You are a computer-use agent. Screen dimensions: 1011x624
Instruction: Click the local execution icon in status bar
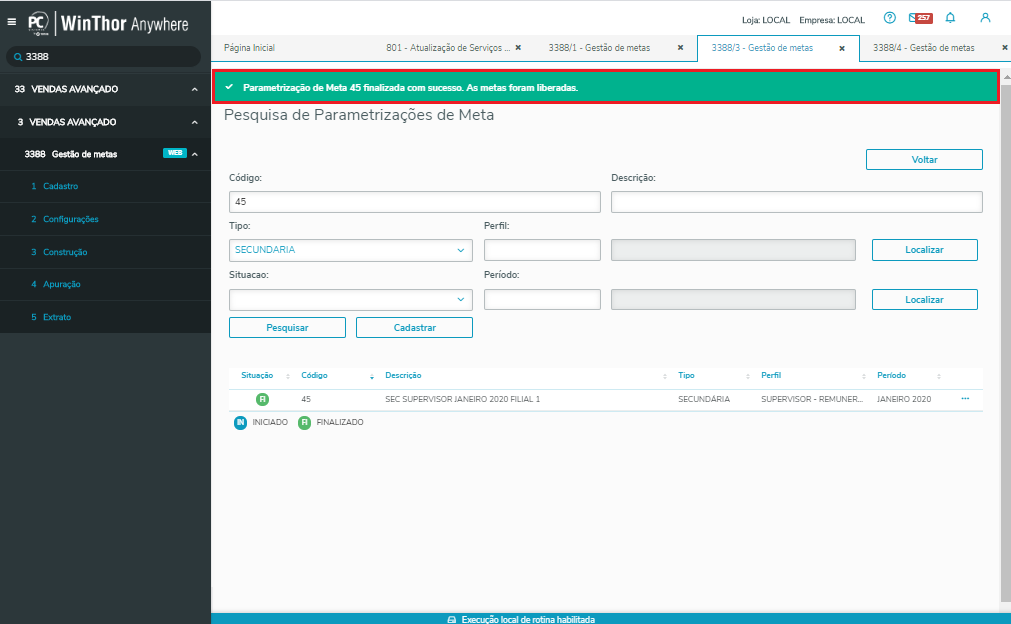click(452, 619)
